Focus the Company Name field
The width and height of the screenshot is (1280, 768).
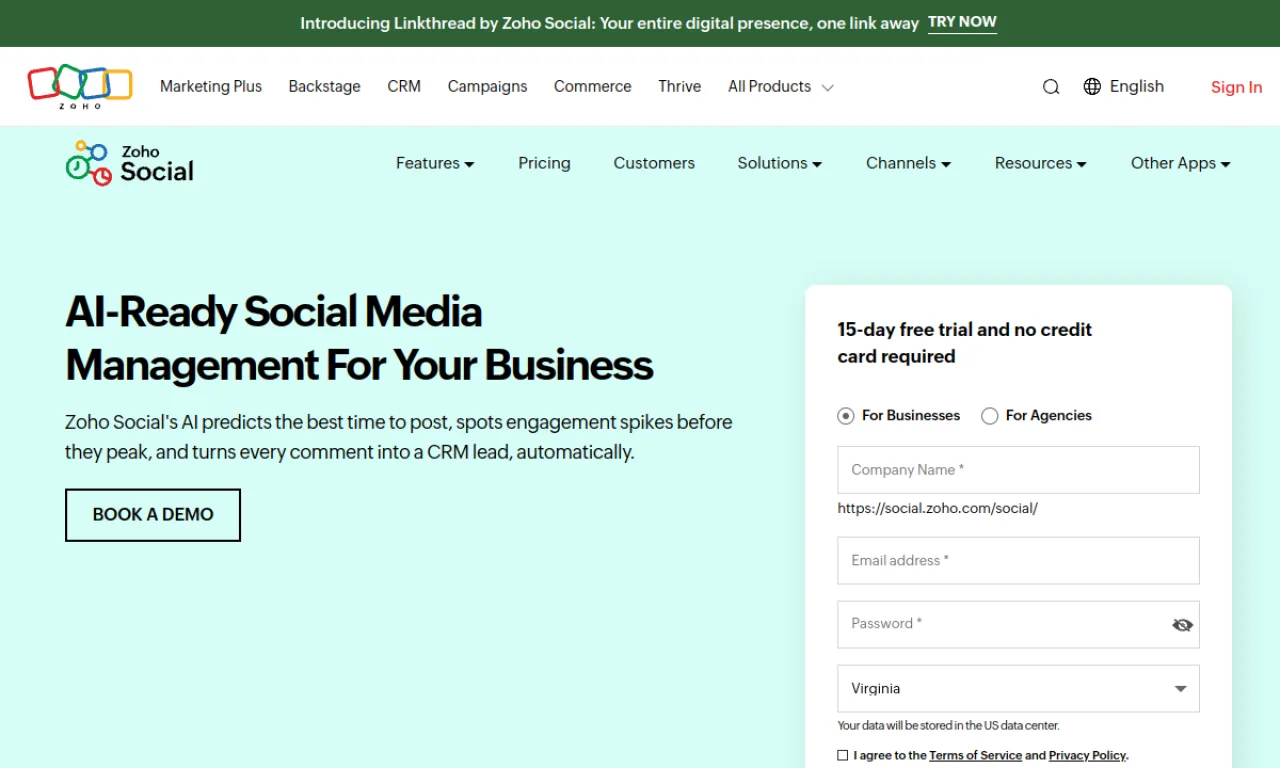1018,470
